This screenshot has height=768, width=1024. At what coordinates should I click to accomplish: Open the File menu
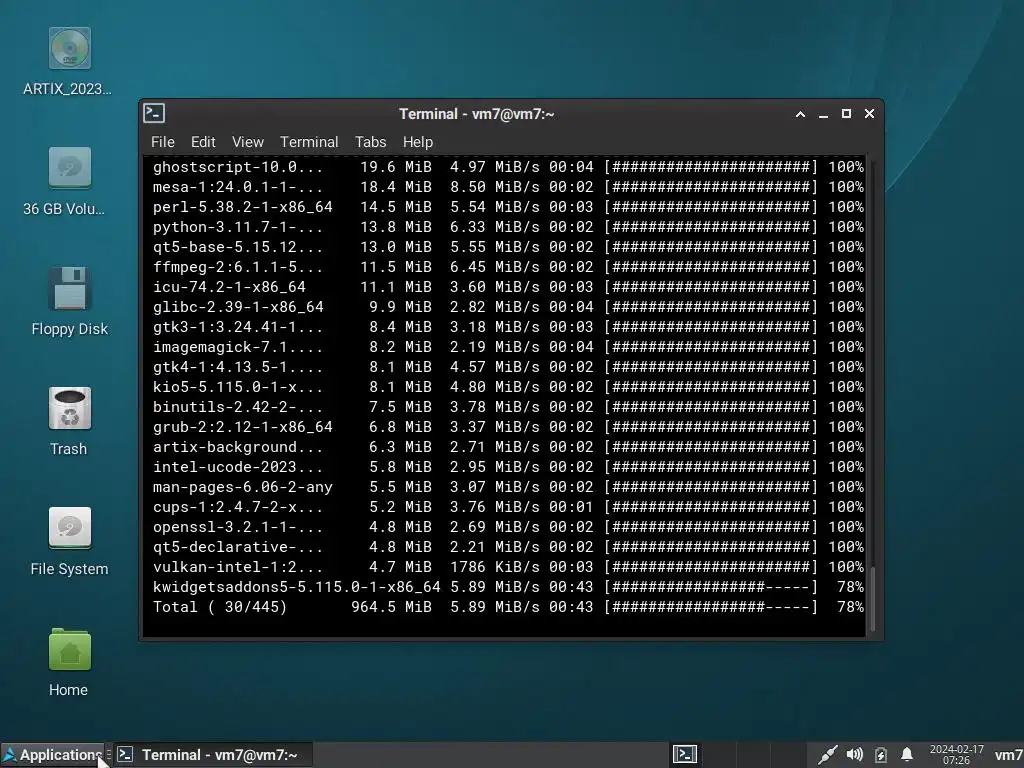point(163,142)
